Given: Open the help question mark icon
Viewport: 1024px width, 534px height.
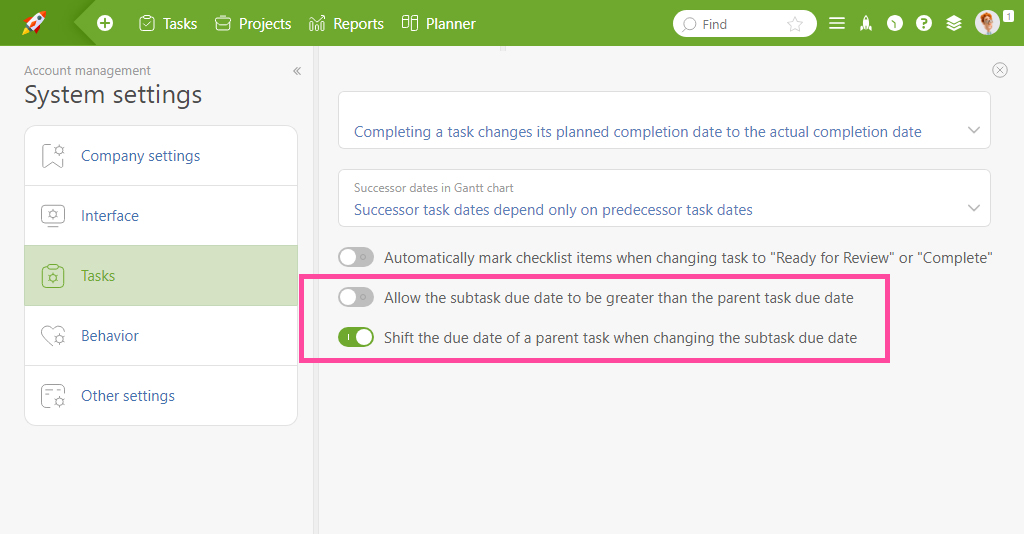Looking at the screenshot, I should point(923,24).
